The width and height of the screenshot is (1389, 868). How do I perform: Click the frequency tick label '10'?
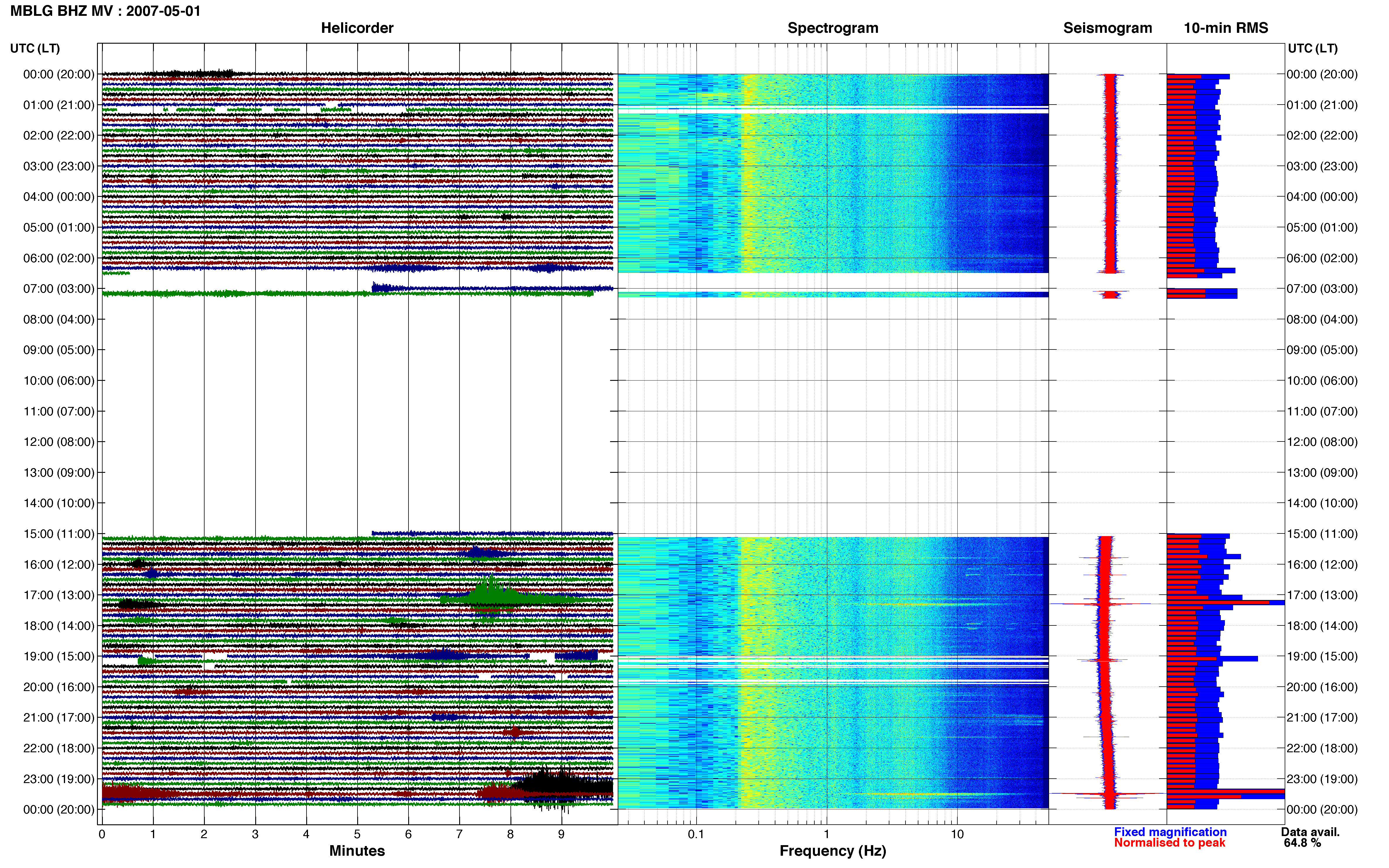coord(957,834)
